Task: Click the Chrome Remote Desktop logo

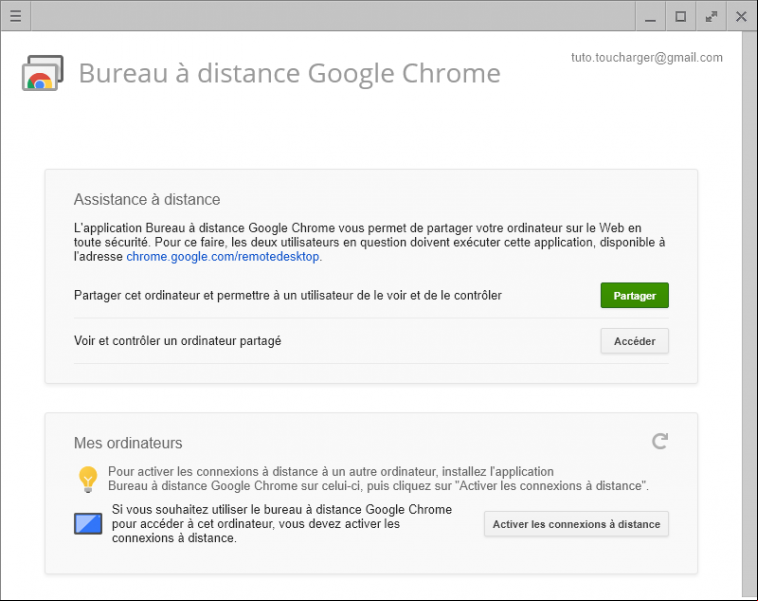Action: click(43, 73)
